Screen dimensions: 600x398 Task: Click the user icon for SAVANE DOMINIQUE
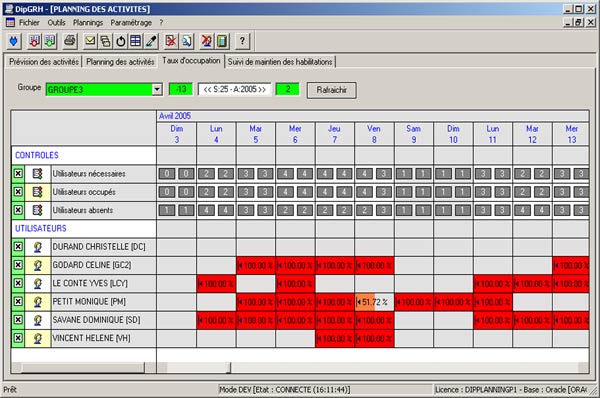[x=38, y=320]
